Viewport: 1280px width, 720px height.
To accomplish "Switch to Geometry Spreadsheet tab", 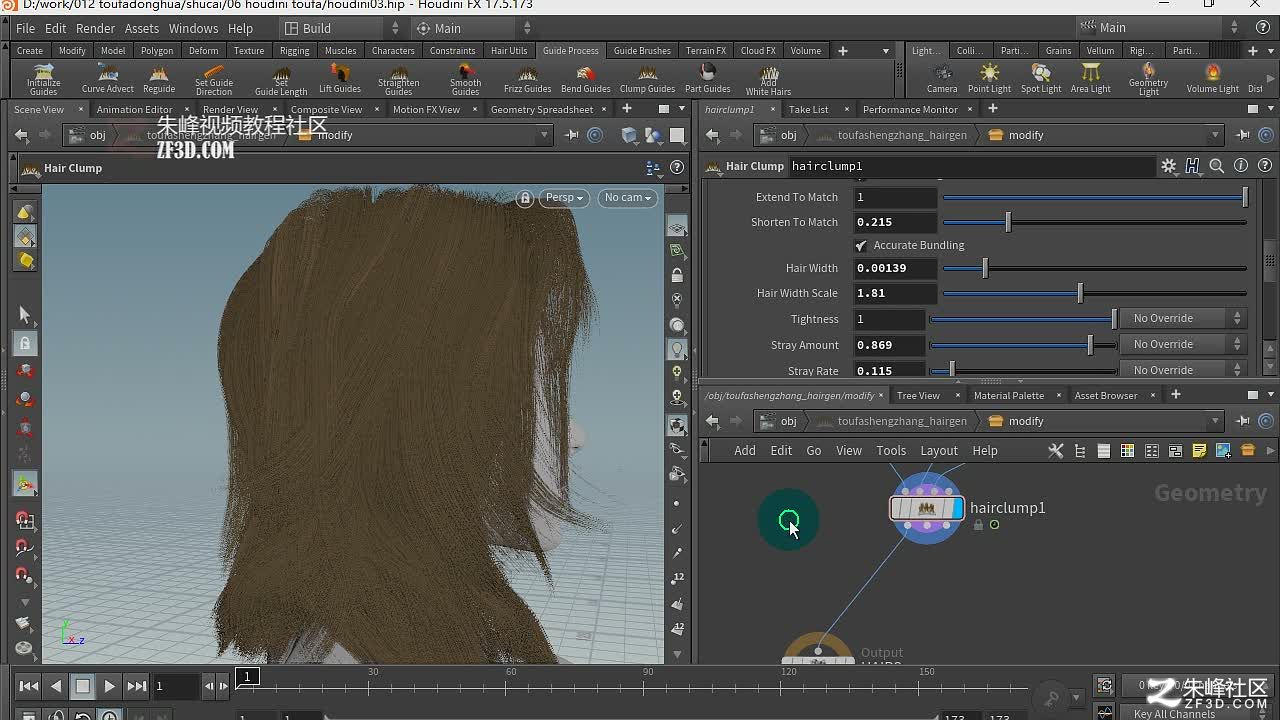I will click(x=542, y=109).
